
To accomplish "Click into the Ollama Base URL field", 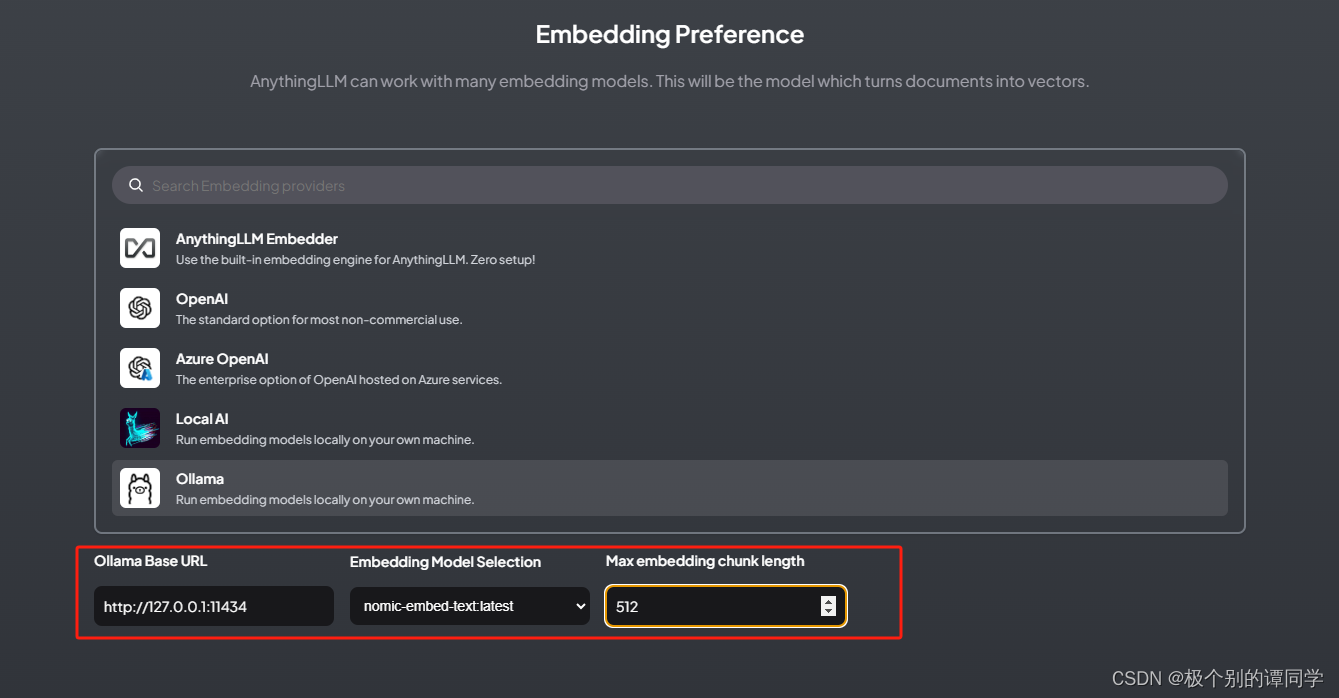I will (214, 606).
